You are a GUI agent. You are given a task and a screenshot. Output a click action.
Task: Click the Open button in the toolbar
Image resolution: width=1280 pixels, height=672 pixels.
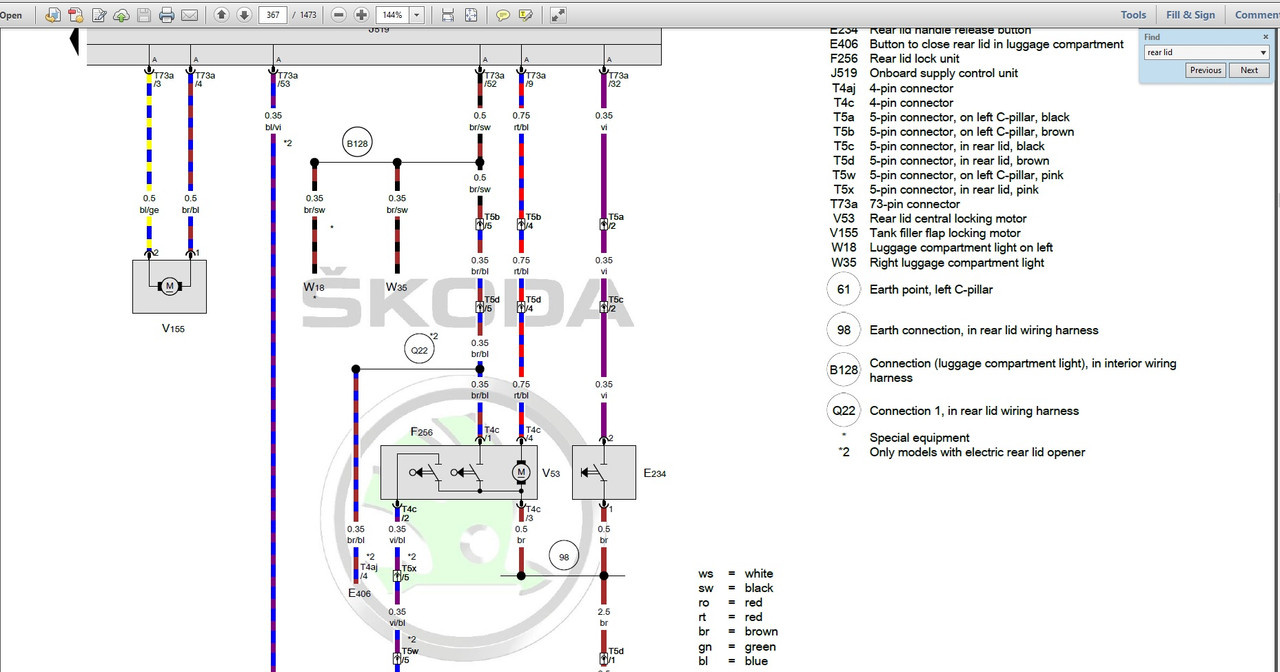(x=10, y=15)
